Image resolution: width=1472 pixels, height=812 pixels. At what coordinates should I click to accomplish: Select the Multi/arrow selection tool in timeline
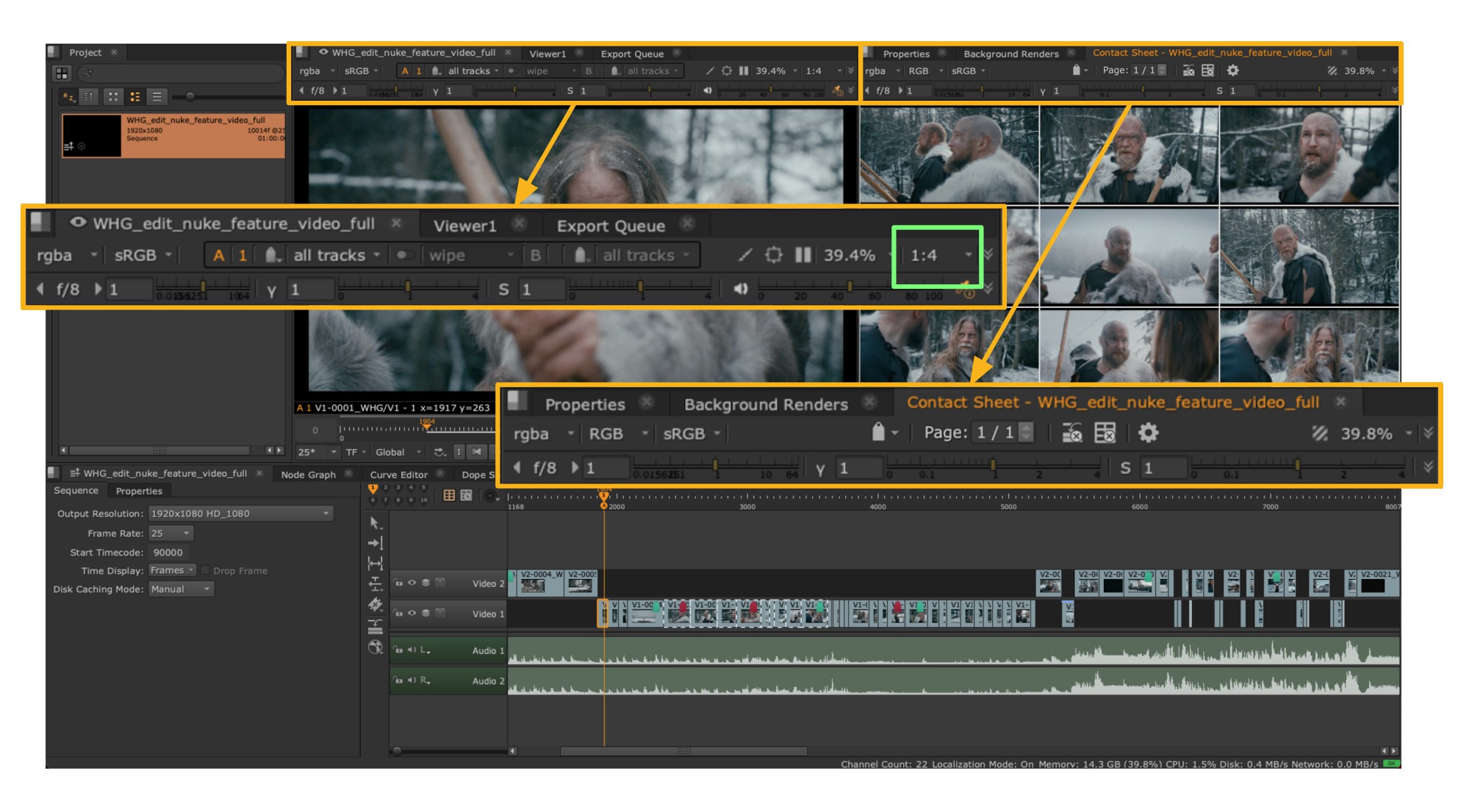click(x=375, y=523)
